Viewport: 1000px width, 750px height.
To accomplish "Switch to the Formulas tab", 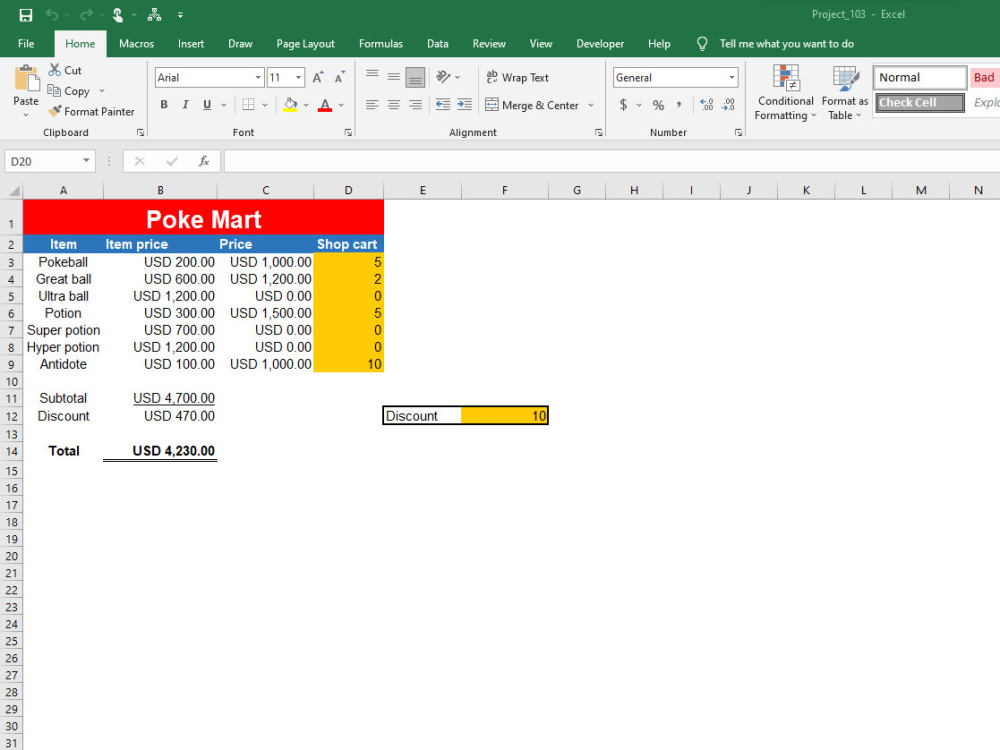I will tap(381, 44).
